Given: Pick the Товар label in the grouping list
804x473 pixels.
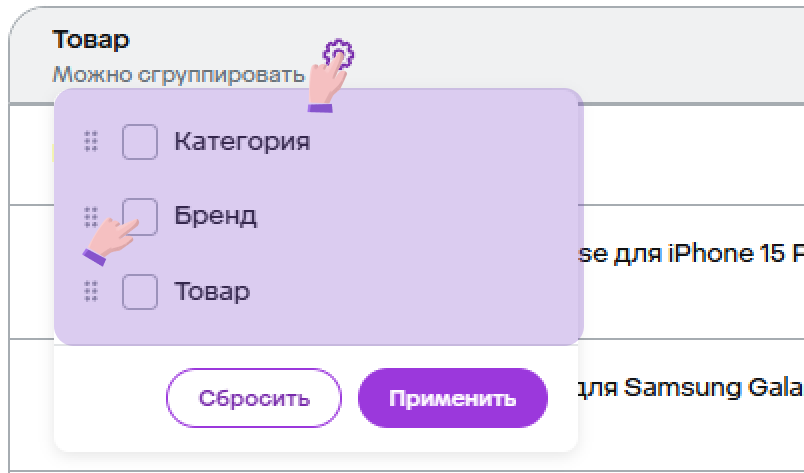Looking at the screenshot, I should coord(211,291).
